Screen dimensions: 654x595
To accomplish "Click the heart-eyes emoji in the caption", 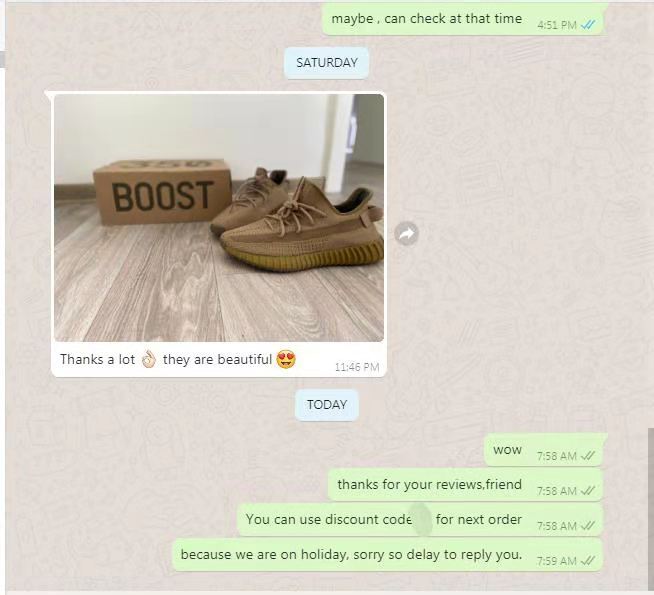I will pos(286,359).
